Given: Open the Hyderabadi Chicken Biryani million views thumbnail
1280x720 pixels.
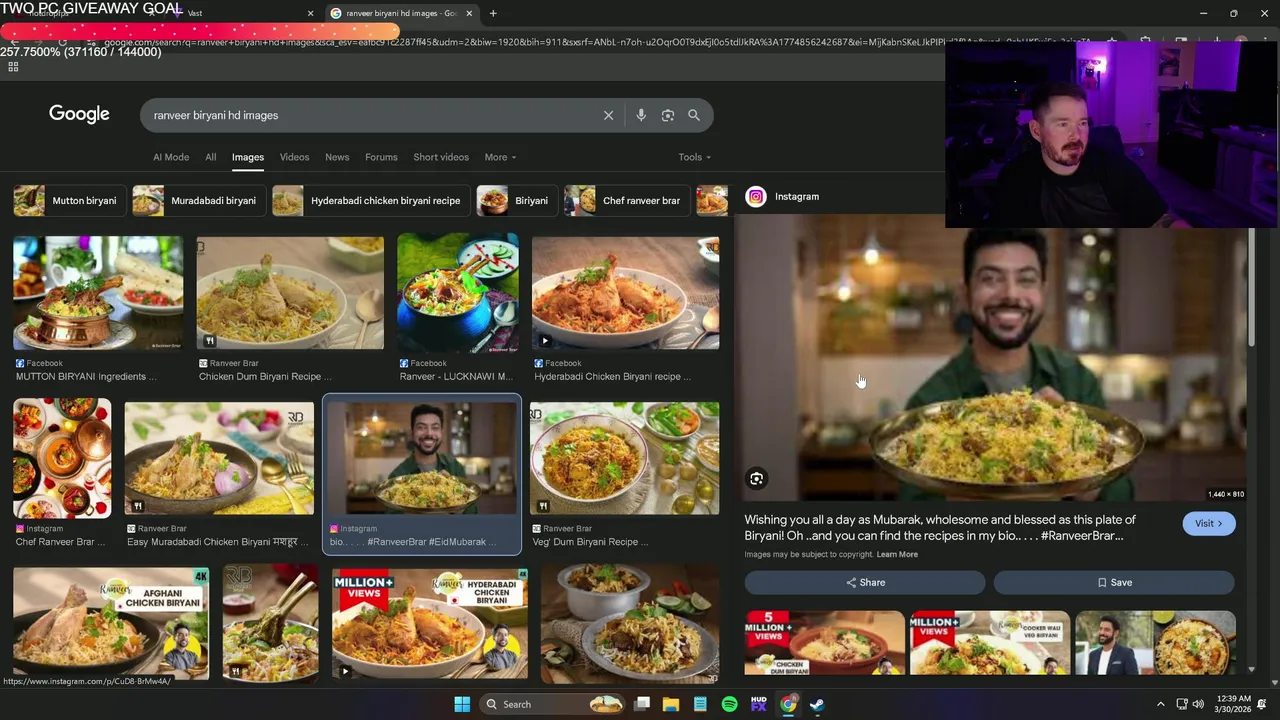Looking at the screenshot, I should click(x=430, y=624).
